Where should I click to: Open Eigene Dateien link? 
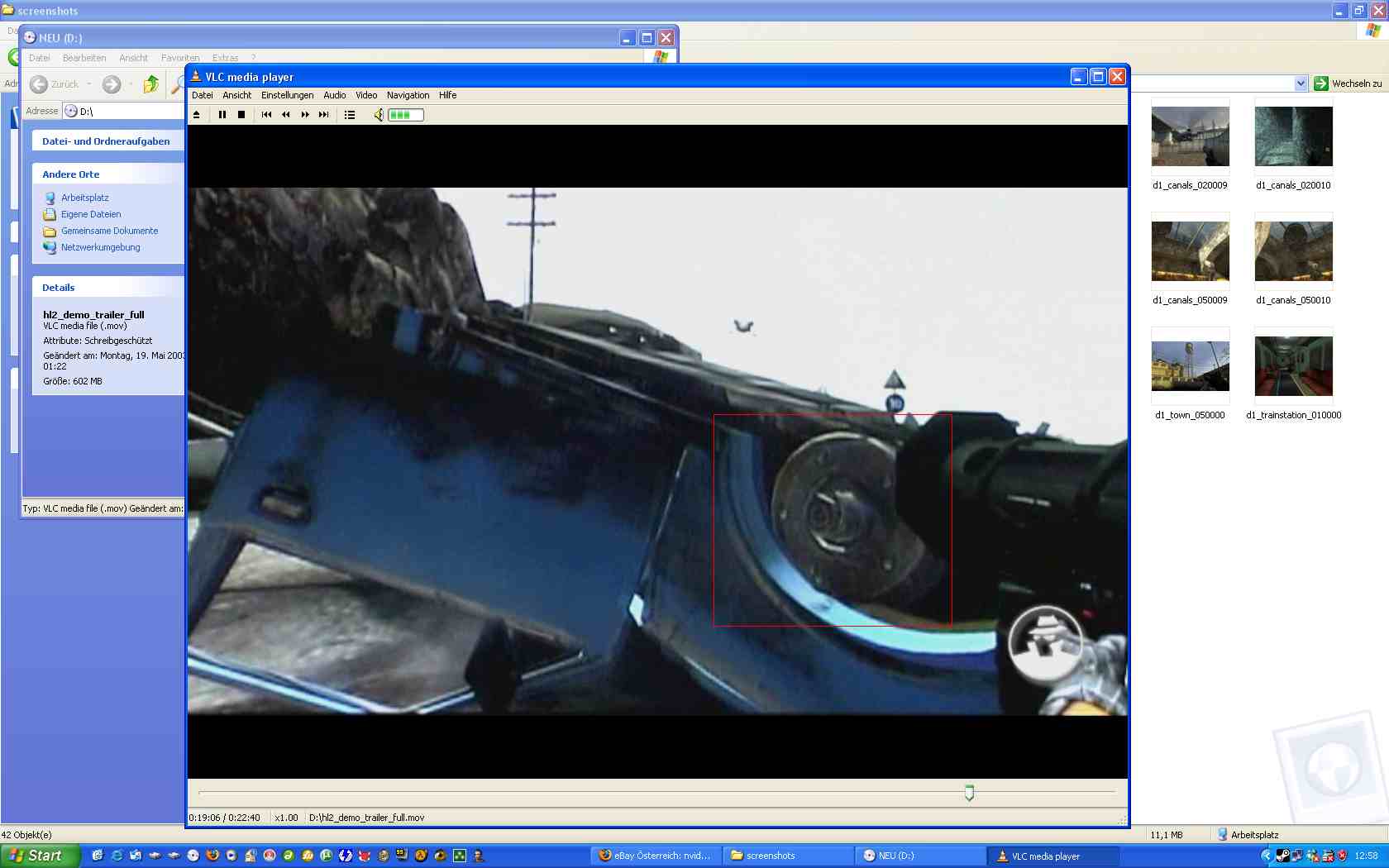91,214
